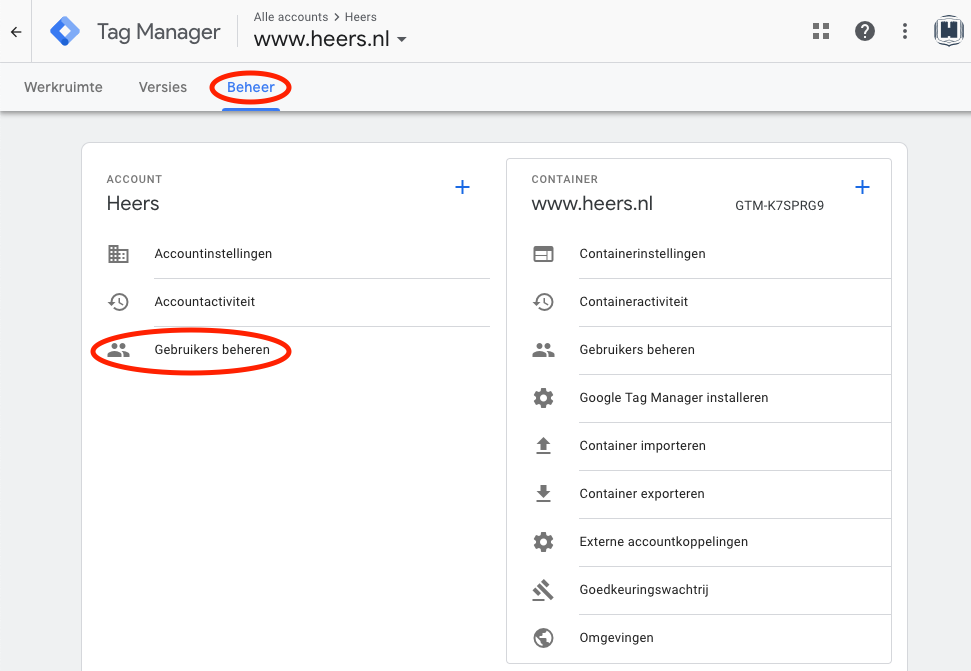This screenshot has width=971, height=671.
Task: Click the Accountactiviteit history icon
Action: tap(118, 302)
